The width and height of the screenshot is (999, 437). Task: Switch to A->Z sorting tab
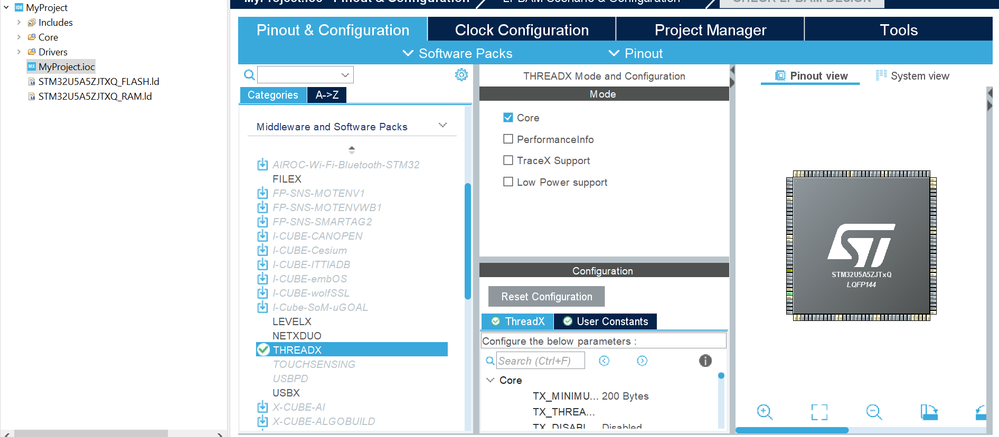click(327, 95)
